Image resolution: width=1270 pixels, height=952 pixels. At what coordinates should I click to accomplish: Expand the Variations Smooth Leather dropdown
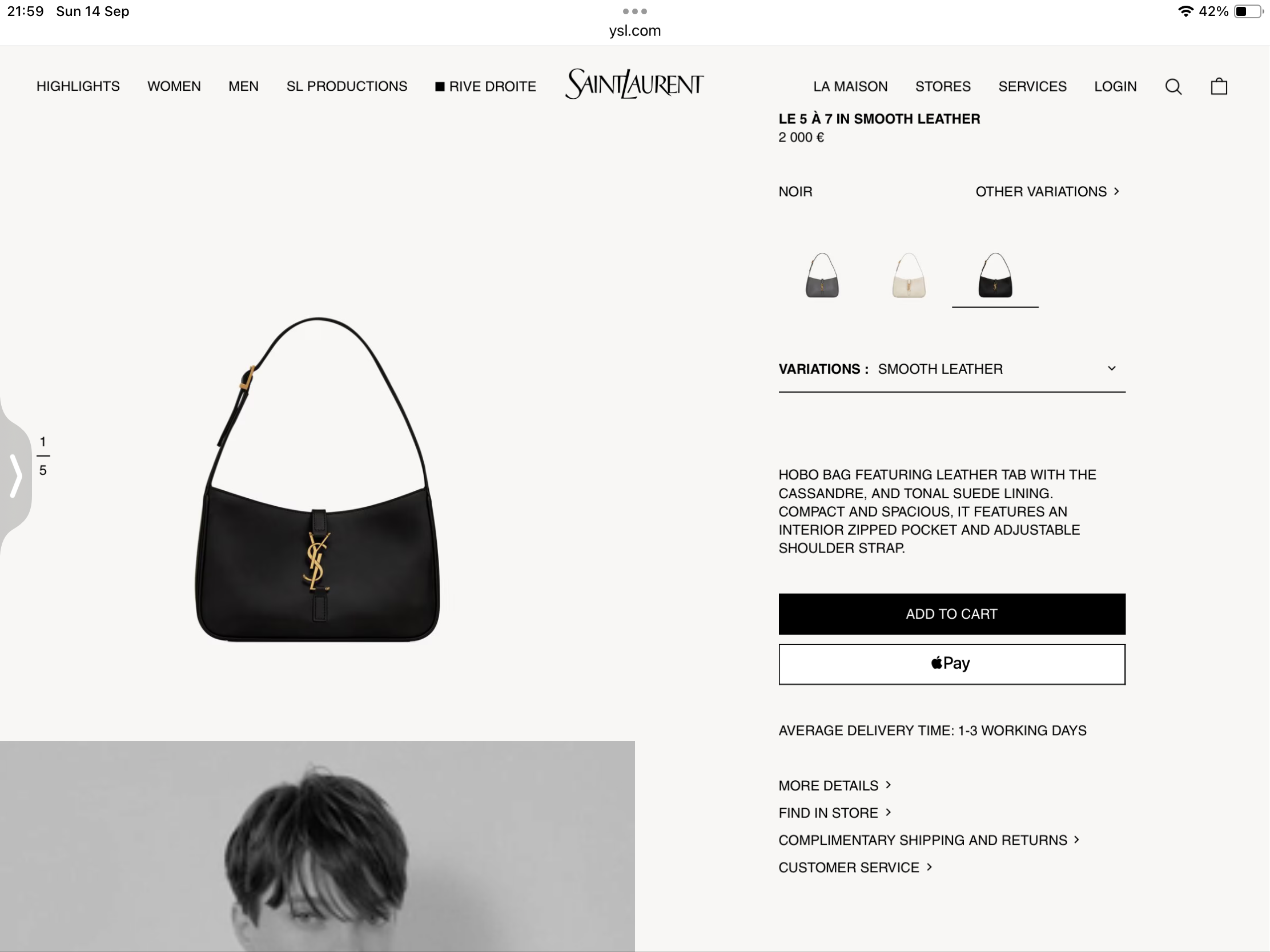(952, 369)
